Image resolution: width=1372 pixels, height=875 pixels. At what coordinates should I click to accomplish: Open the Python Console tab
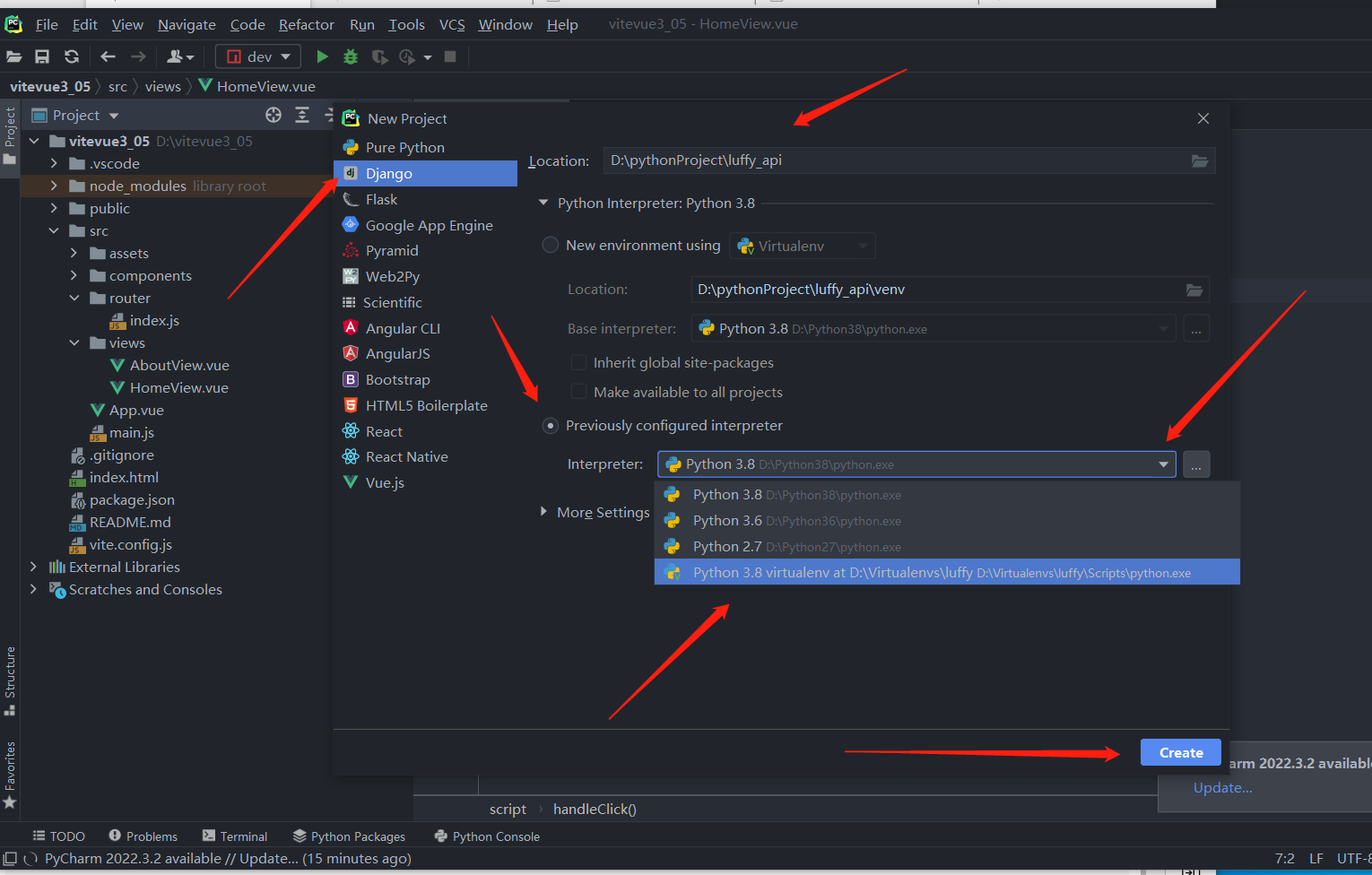point(487,836)
